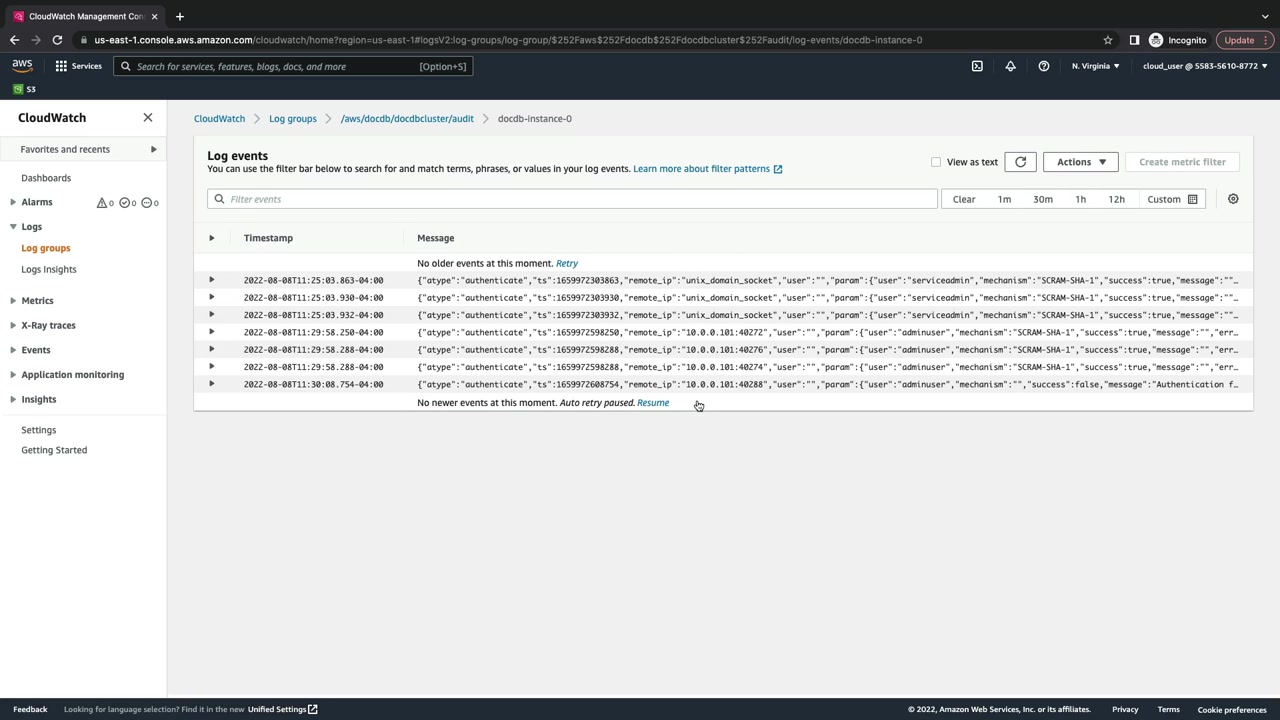Enable the View as text checkbox
Image resolution: width=1280 pixels, height=720 pixels.
[936, 162]
